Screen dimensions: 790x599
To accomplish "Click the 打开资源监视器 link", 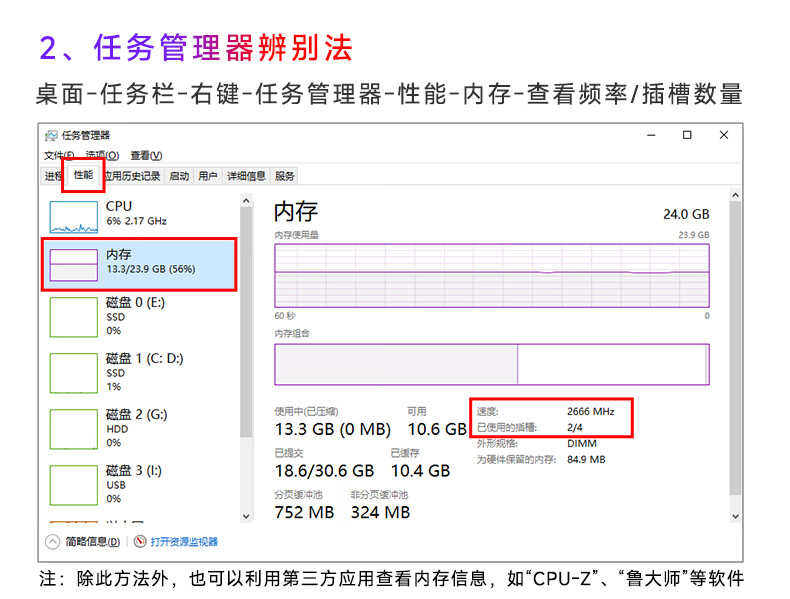I will 184,542.
